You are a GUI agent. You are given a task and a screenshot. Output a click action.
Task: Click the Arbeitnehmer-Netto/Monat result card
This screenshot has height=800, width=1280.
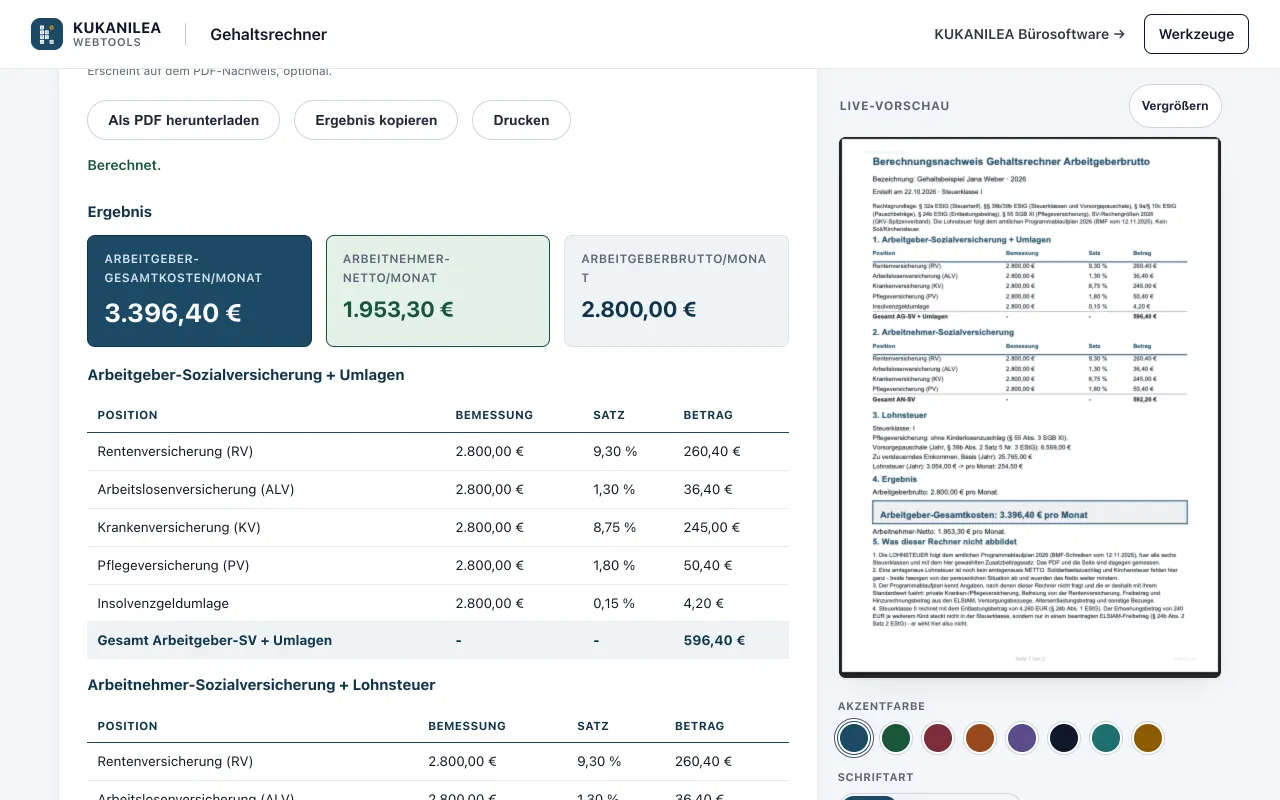coord(438,291)
